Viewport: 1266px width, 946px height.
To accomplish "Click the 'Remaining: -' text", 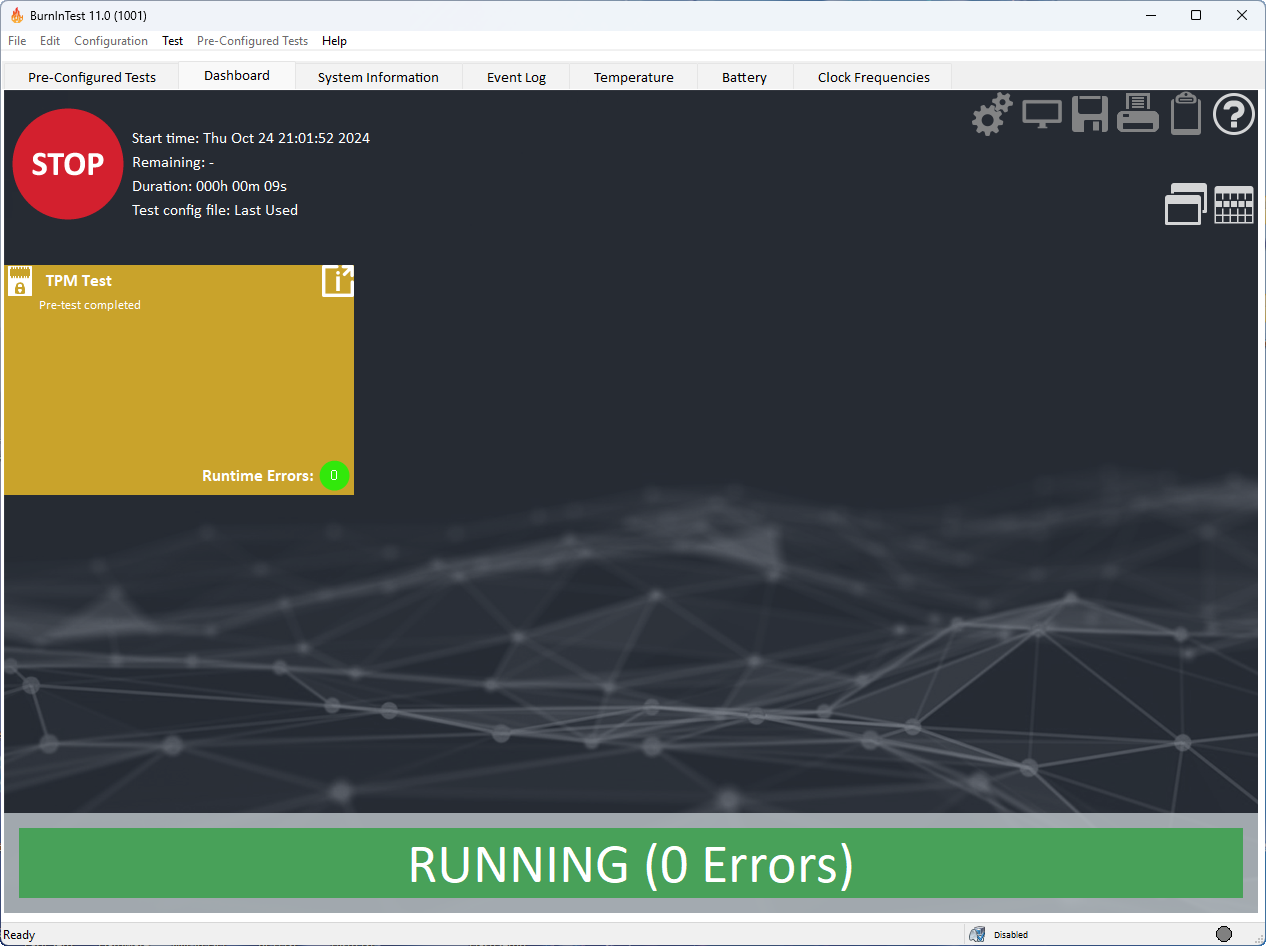I will point(173,162).
